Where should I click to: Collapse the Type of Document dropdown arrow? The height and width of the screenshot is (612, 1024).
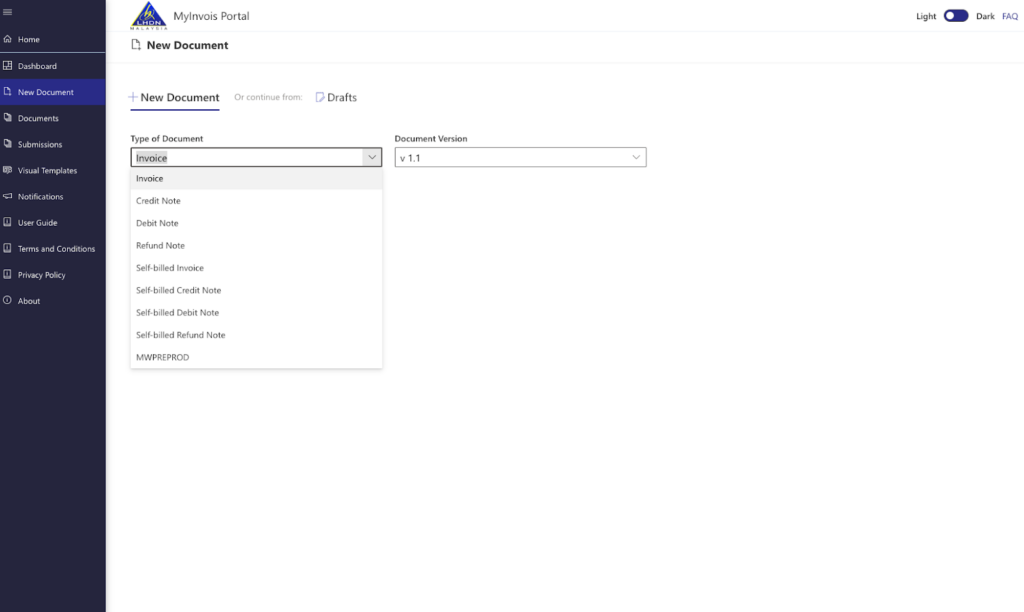[371, 158]
